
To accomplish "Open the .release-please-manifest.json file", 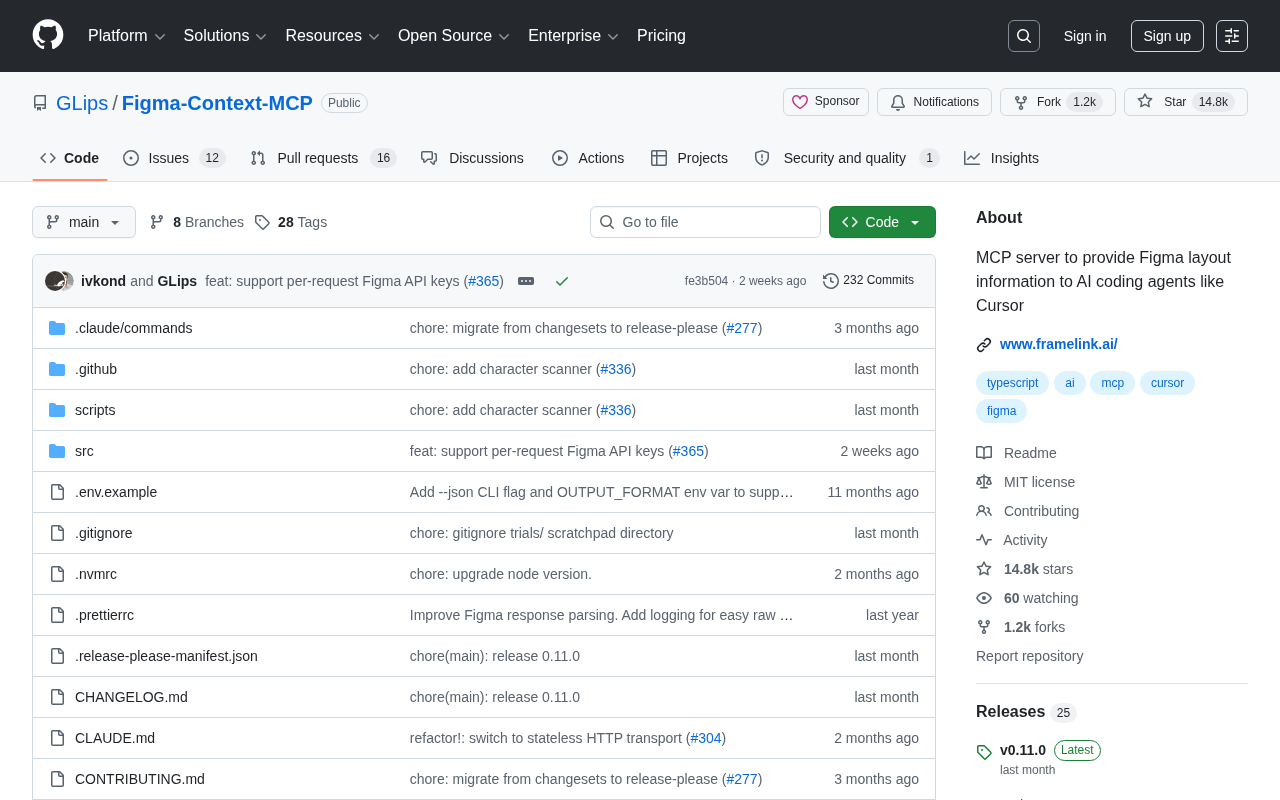I will (166, 656).
